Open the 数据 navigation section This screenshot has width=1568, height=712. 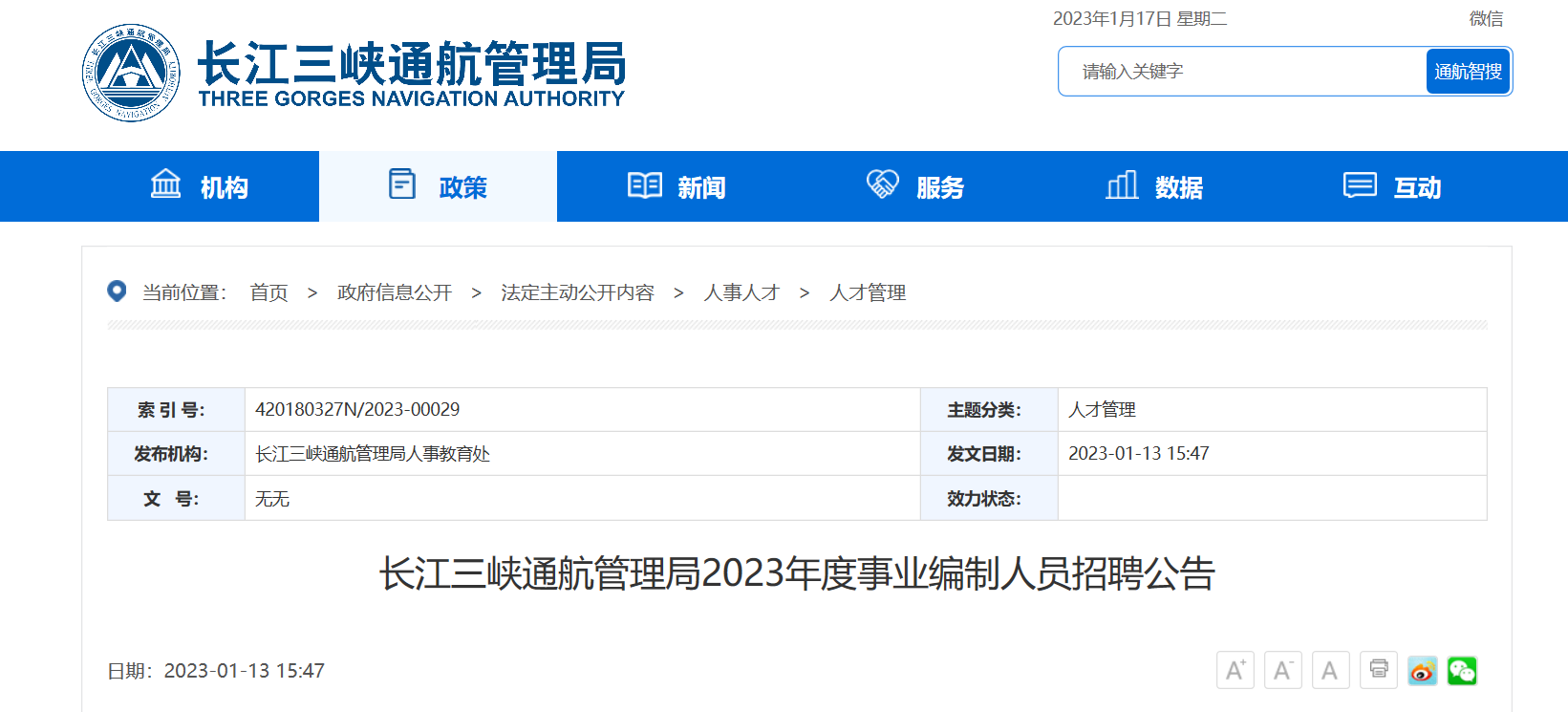click(x=1154, y=186)
